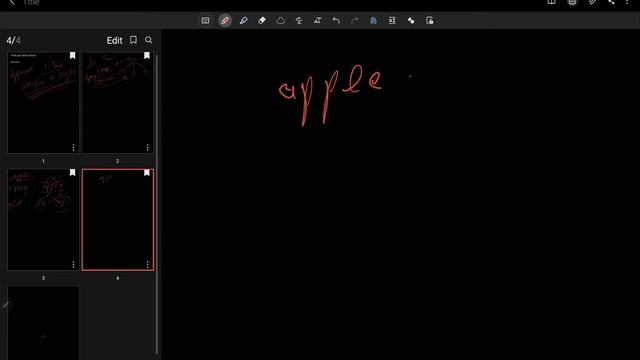Open the more options menu at top right
This screenshot has height=360, width=640.
(x=627, y=2)
